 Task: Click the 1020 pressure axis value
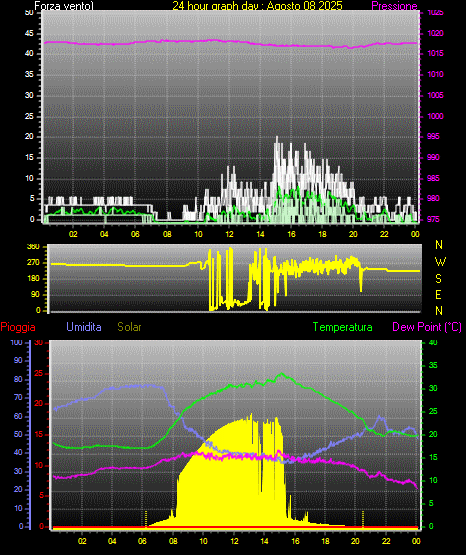[x=435, y=33]
